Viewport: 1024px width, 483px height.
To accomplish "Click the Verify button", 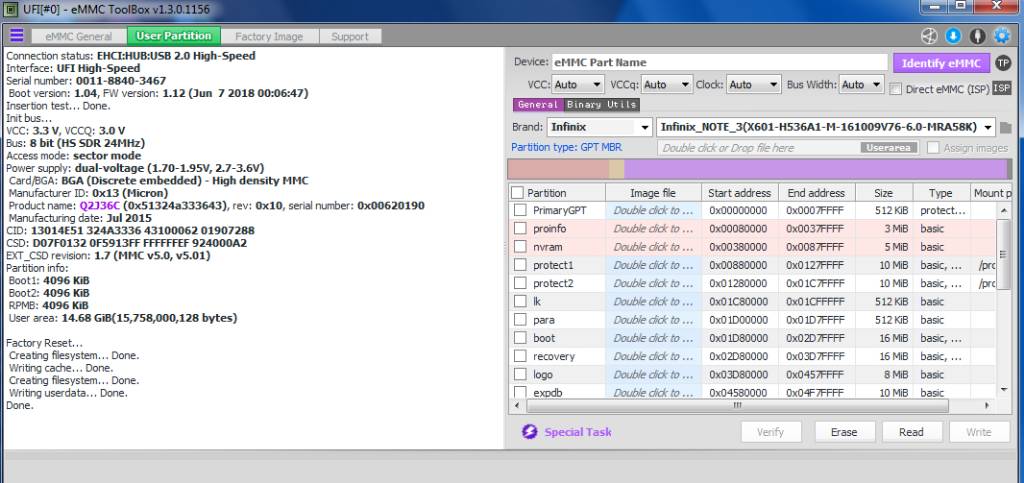I will [771, 432].
